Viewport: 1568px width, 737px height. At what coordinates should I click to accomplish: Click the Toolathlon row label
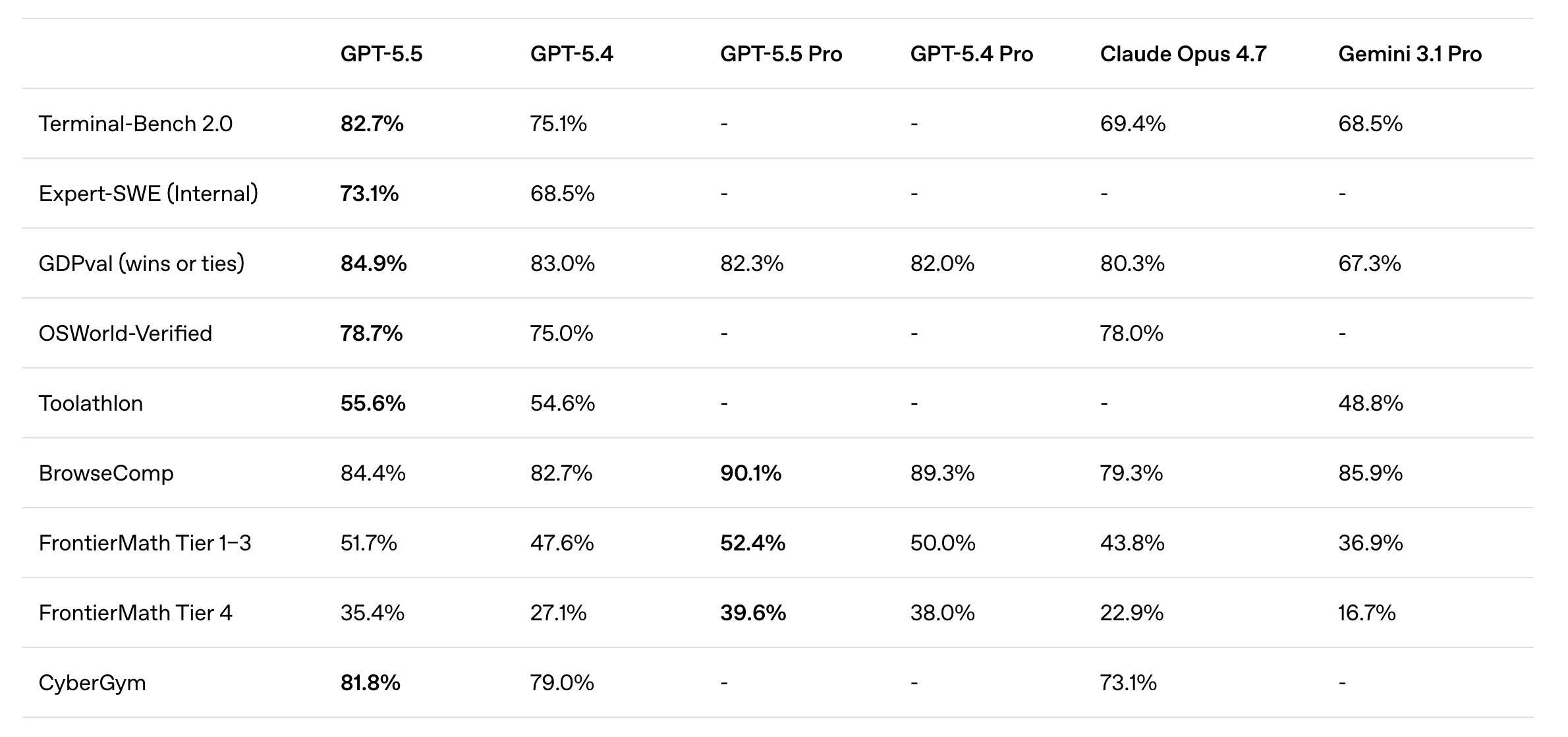coord(91,403)
